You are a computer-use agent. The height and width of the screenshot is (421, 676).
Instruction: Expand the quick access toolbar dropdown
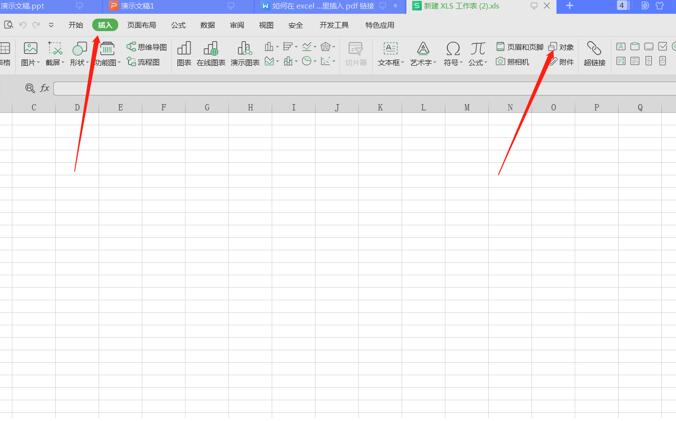click(x=51, y=25)
